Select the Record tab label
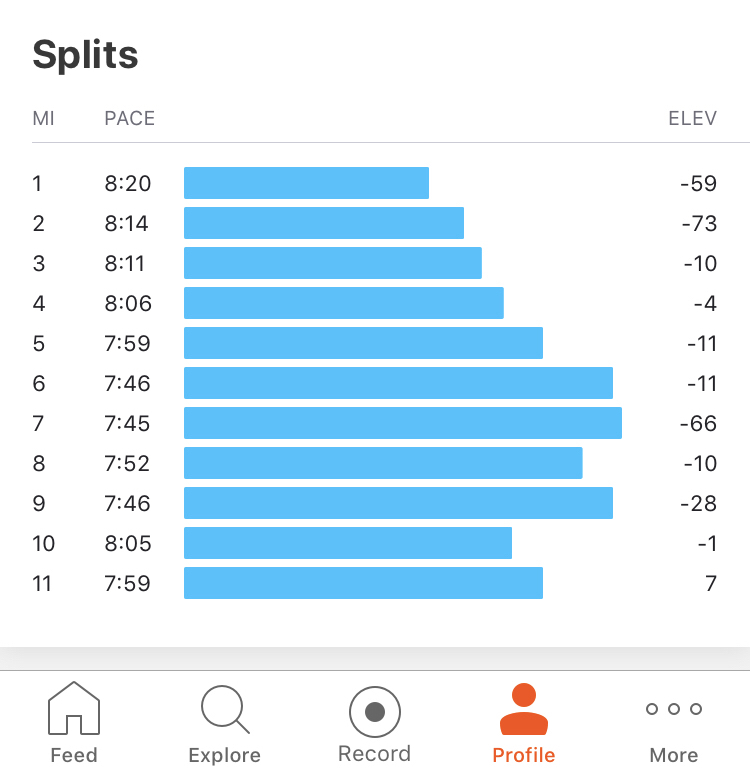This screenshot has height=769, width=750. (x=374, y=754)
